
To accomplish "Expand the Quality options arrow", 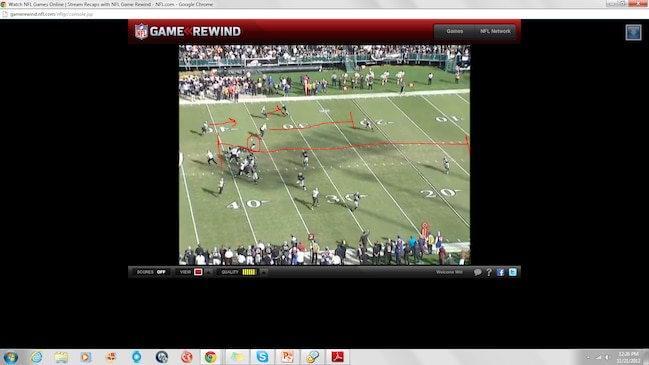I will pyautogui.click(x=263, y=272).
